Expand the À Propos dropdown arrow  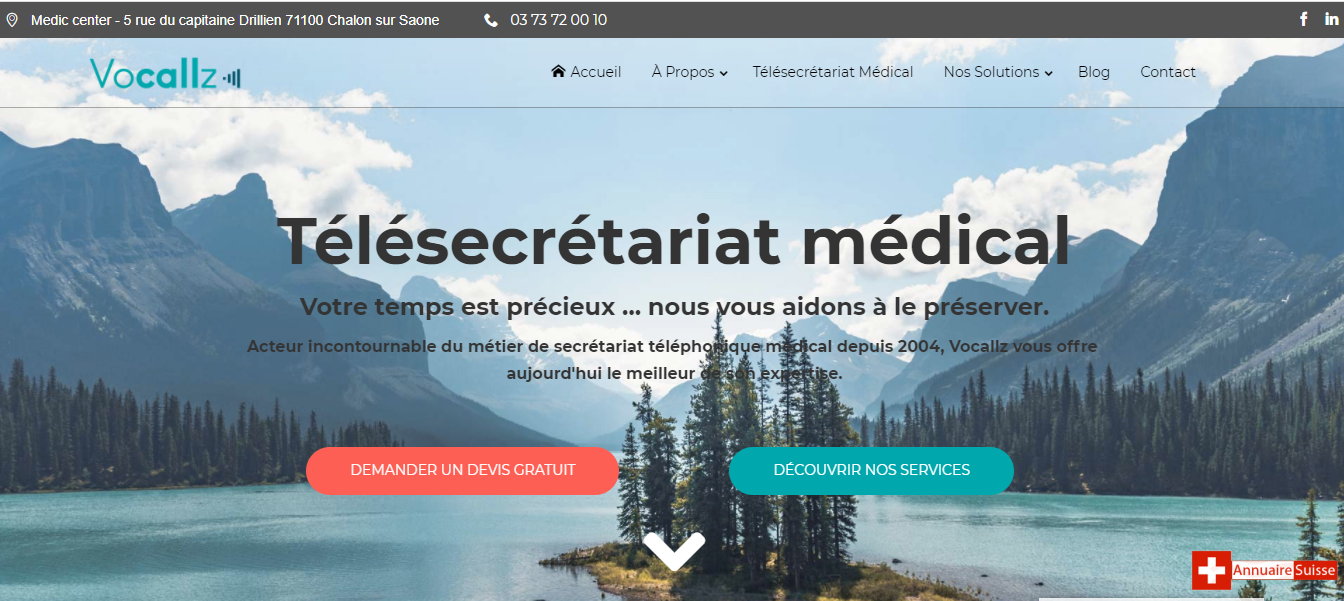pos(723,73)
